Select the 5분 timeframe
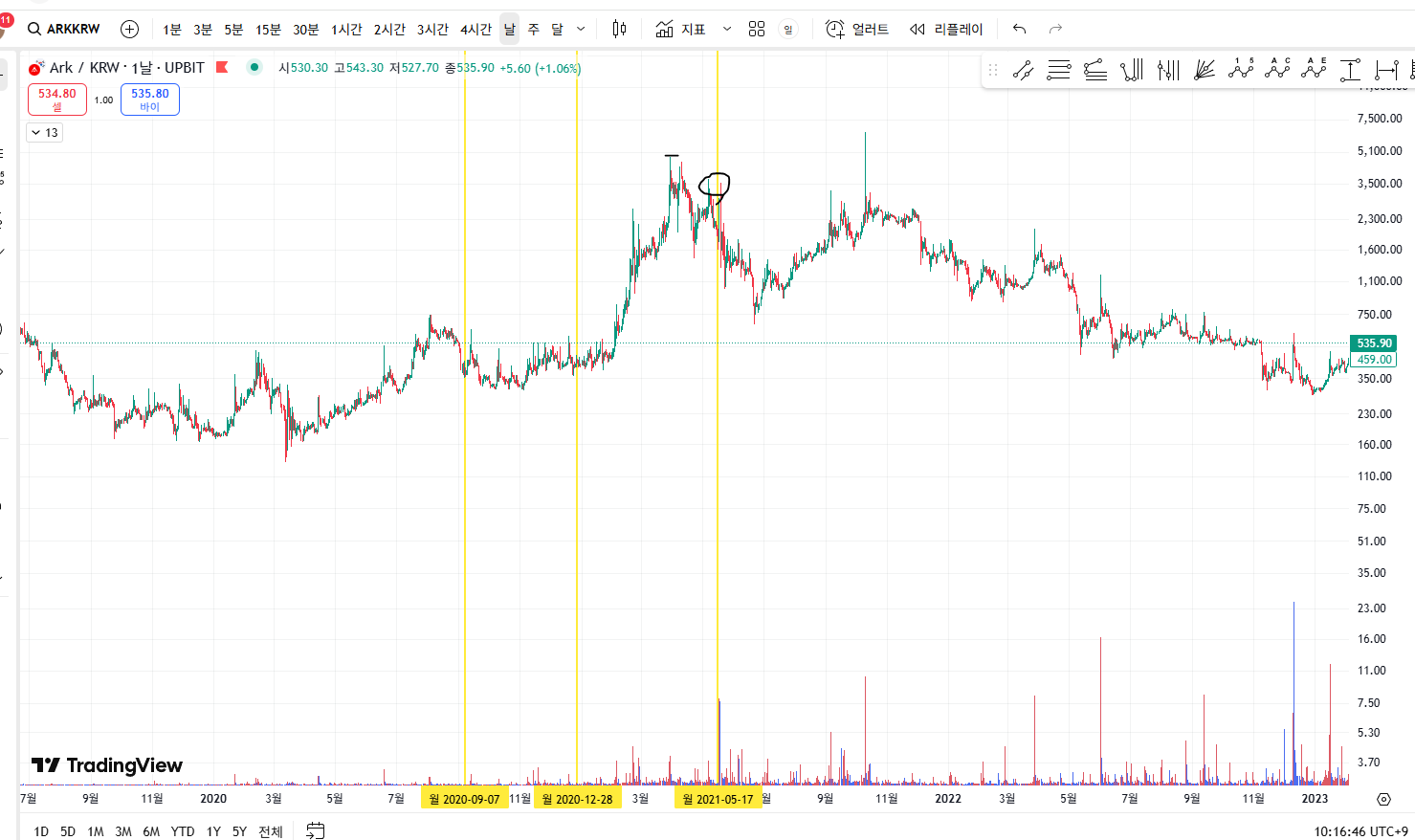 [233, 30]
